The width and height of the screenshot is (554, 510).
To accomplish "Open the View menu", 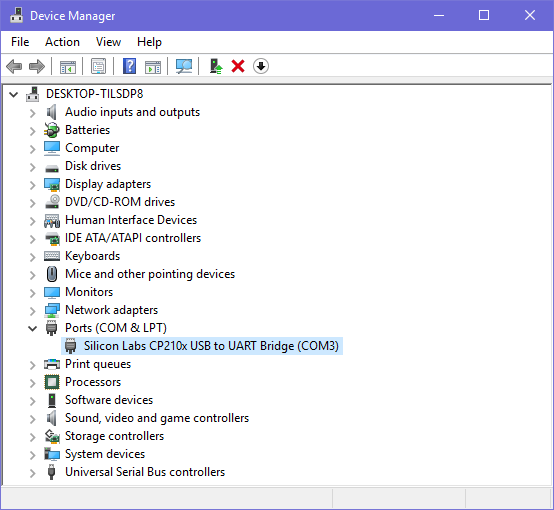I will click(108, 42).
